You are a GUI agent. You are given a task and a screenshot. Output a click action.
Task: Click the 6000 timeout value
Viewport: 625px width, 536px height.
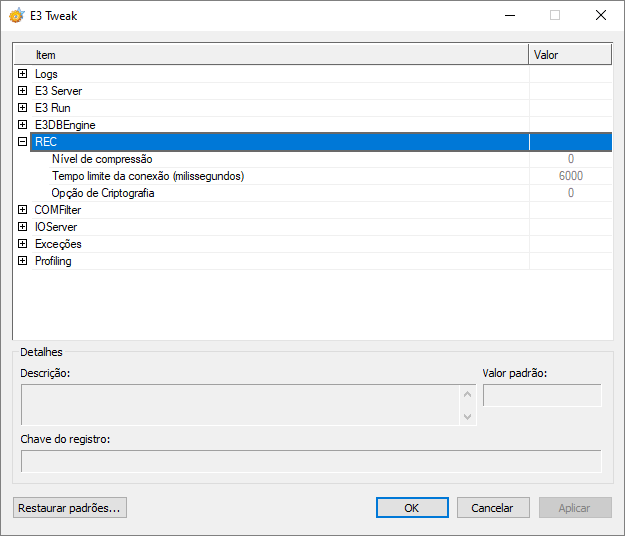[x=570, y=176]
